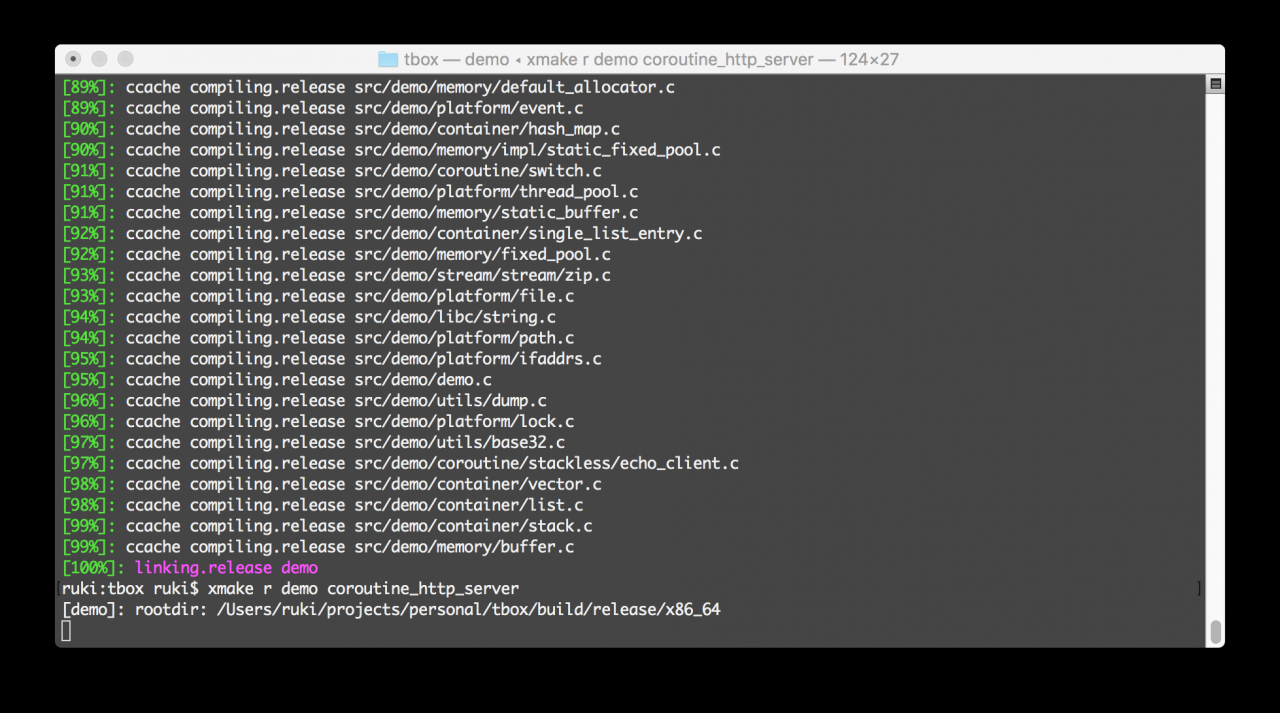This screenshot has height=713, width=1280.
Task: Click the line with single_list_entry.c
Action: [382, 233]
